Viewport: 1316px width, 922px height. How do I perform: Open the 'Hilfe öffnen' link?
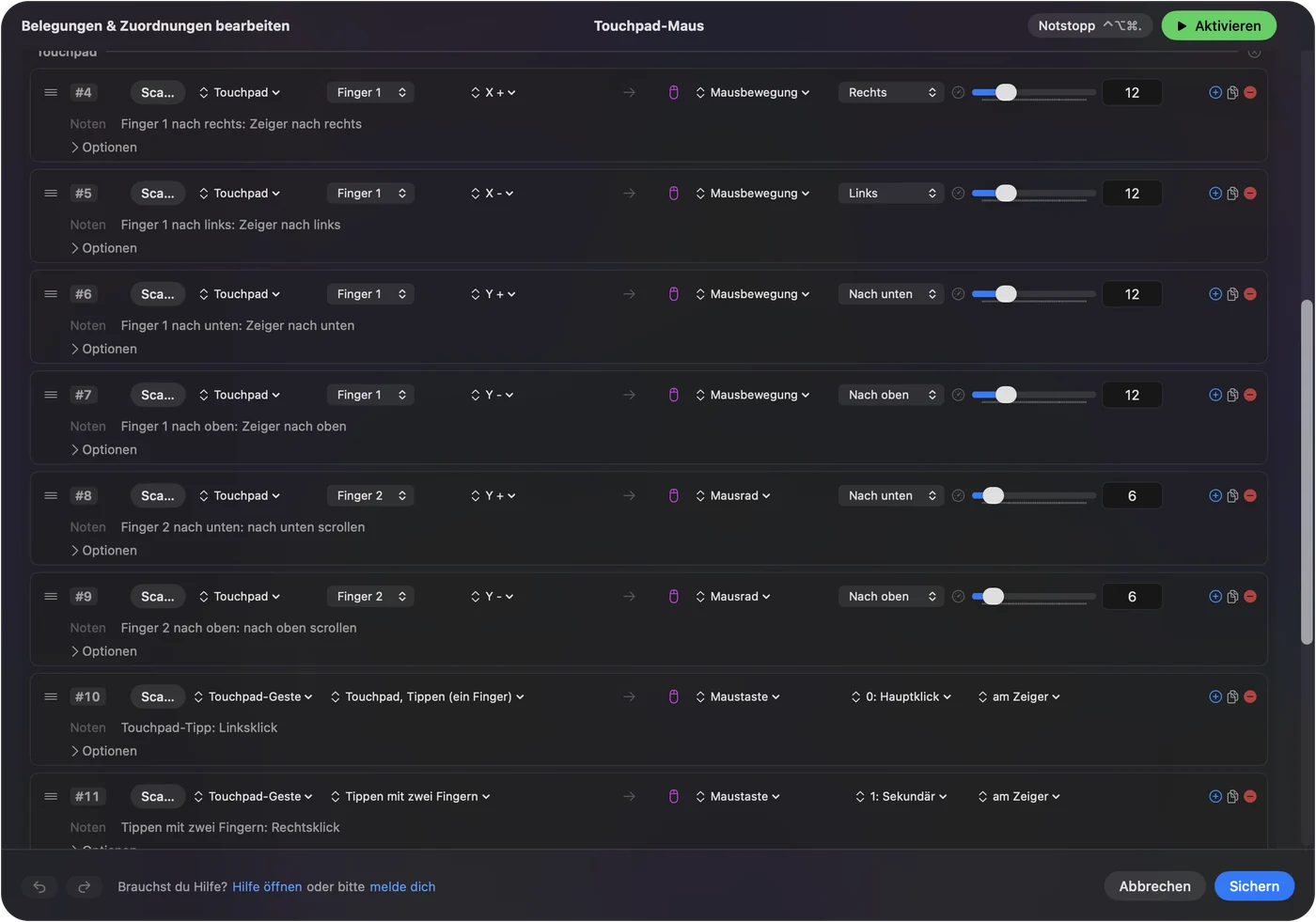267,886
